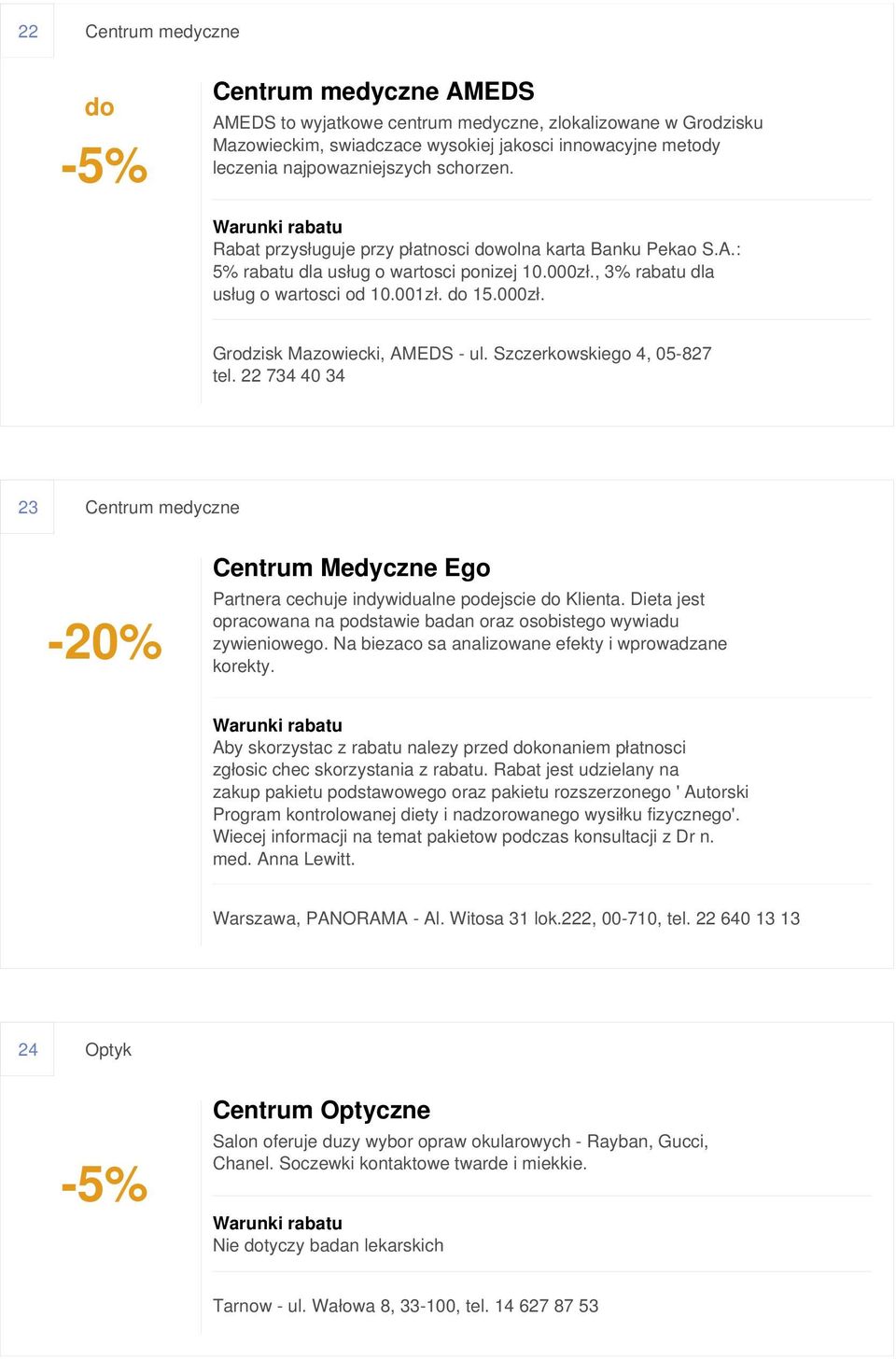Screen dimensions: 896x1359
Task: Select the Centrum Medyczne Ego title
Action: [x=352, y=567]
